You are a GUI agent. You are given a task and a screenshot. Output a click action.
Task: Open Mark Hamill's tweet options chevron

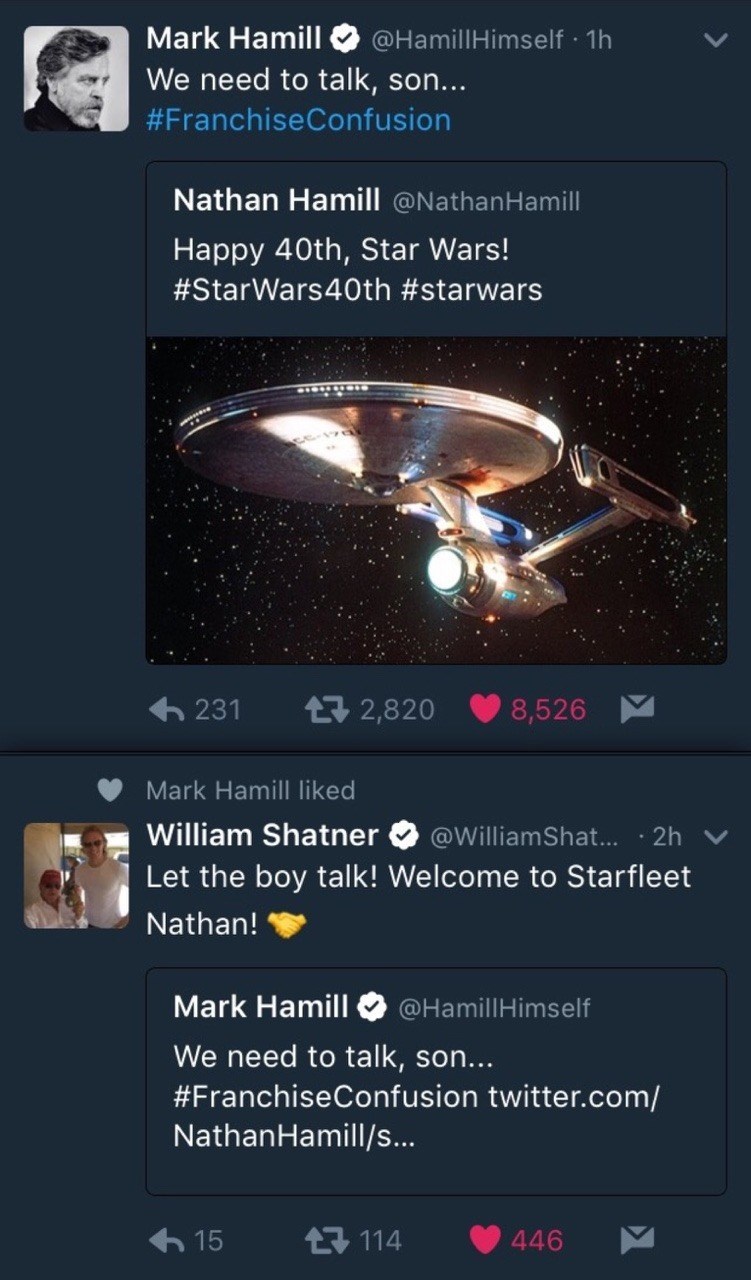coord(714,41)
